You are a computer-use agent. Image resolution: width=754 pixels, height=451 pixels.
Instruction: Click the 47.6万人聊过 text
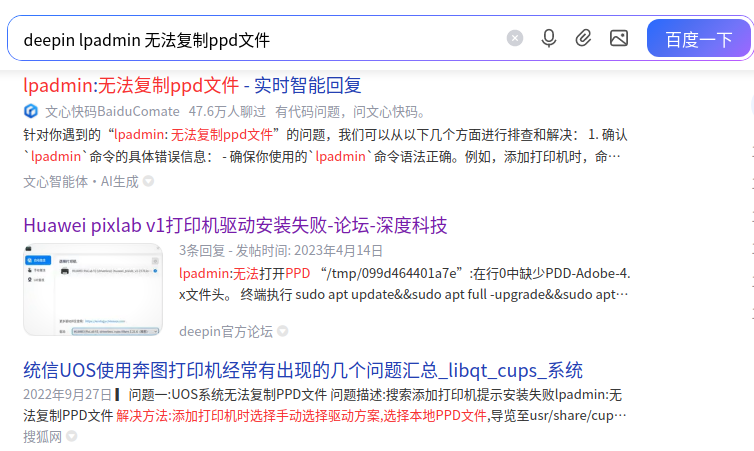[x=227, y=112]
